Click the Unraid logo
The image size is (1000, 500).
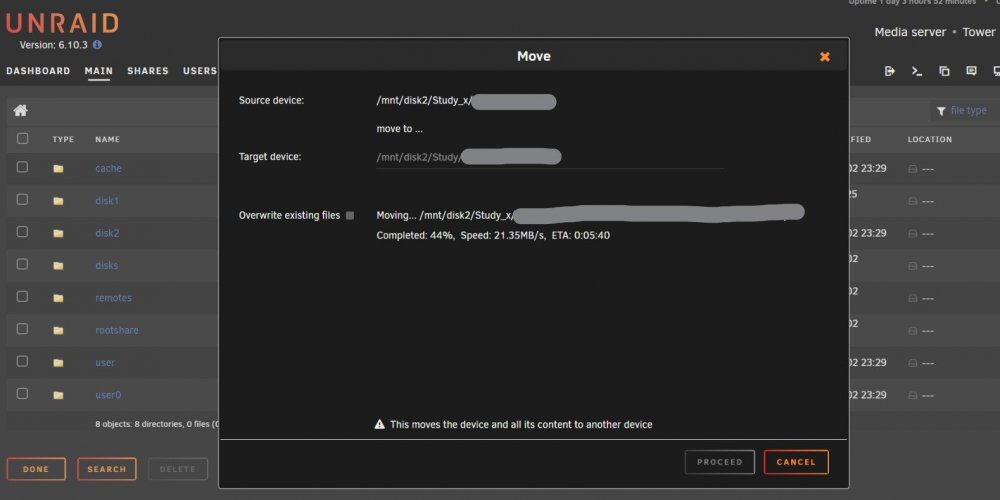(x=62, y=24)
